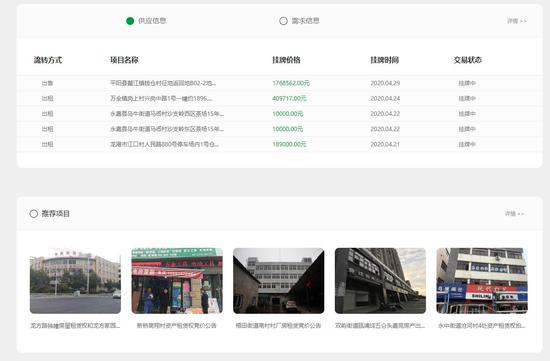Open 详情 link in supply info header
This screenshot has height=361, width=550.
pos(517,21)
